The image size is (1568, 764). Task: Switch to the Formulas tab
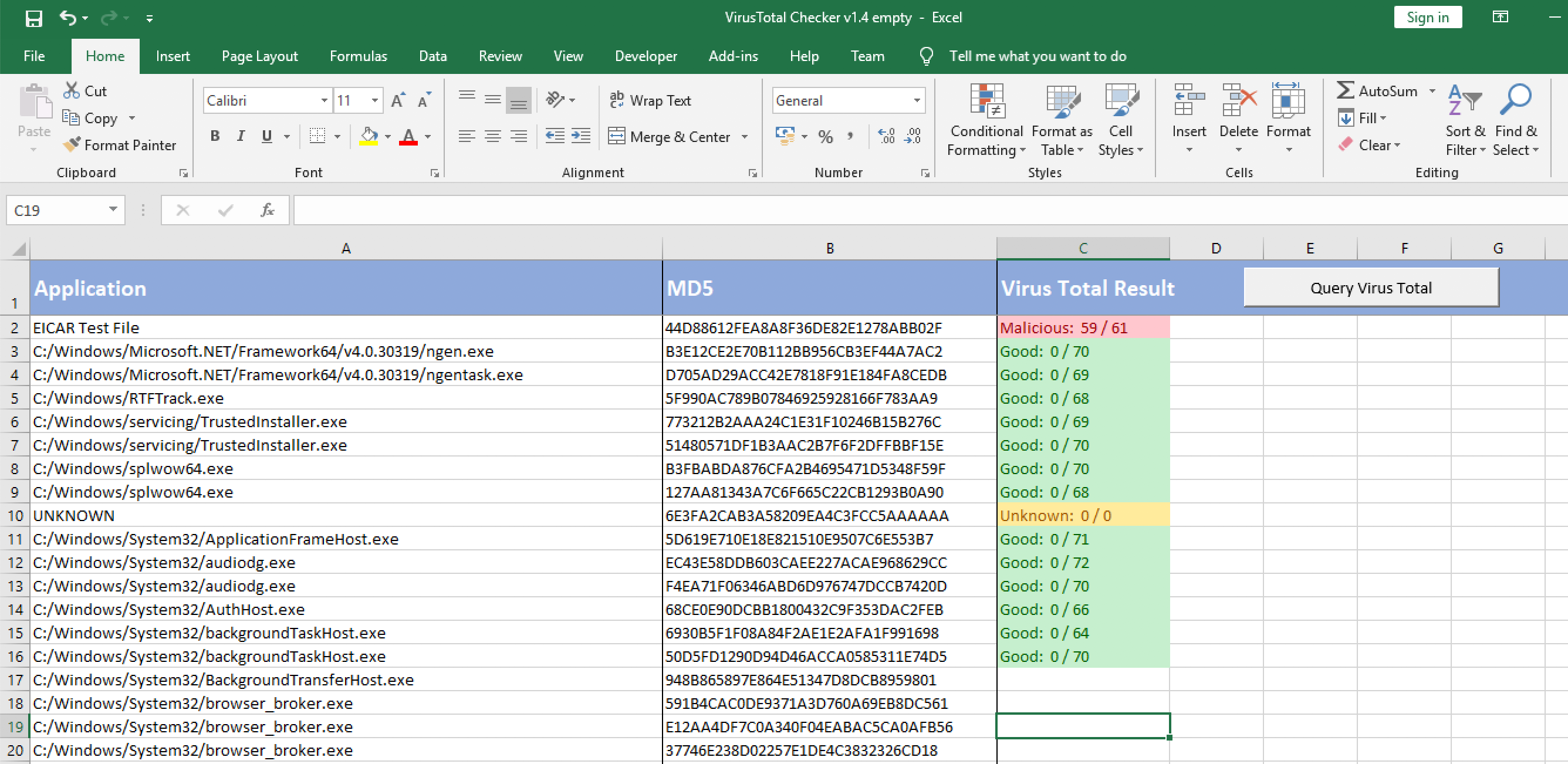tap(358, 56)
